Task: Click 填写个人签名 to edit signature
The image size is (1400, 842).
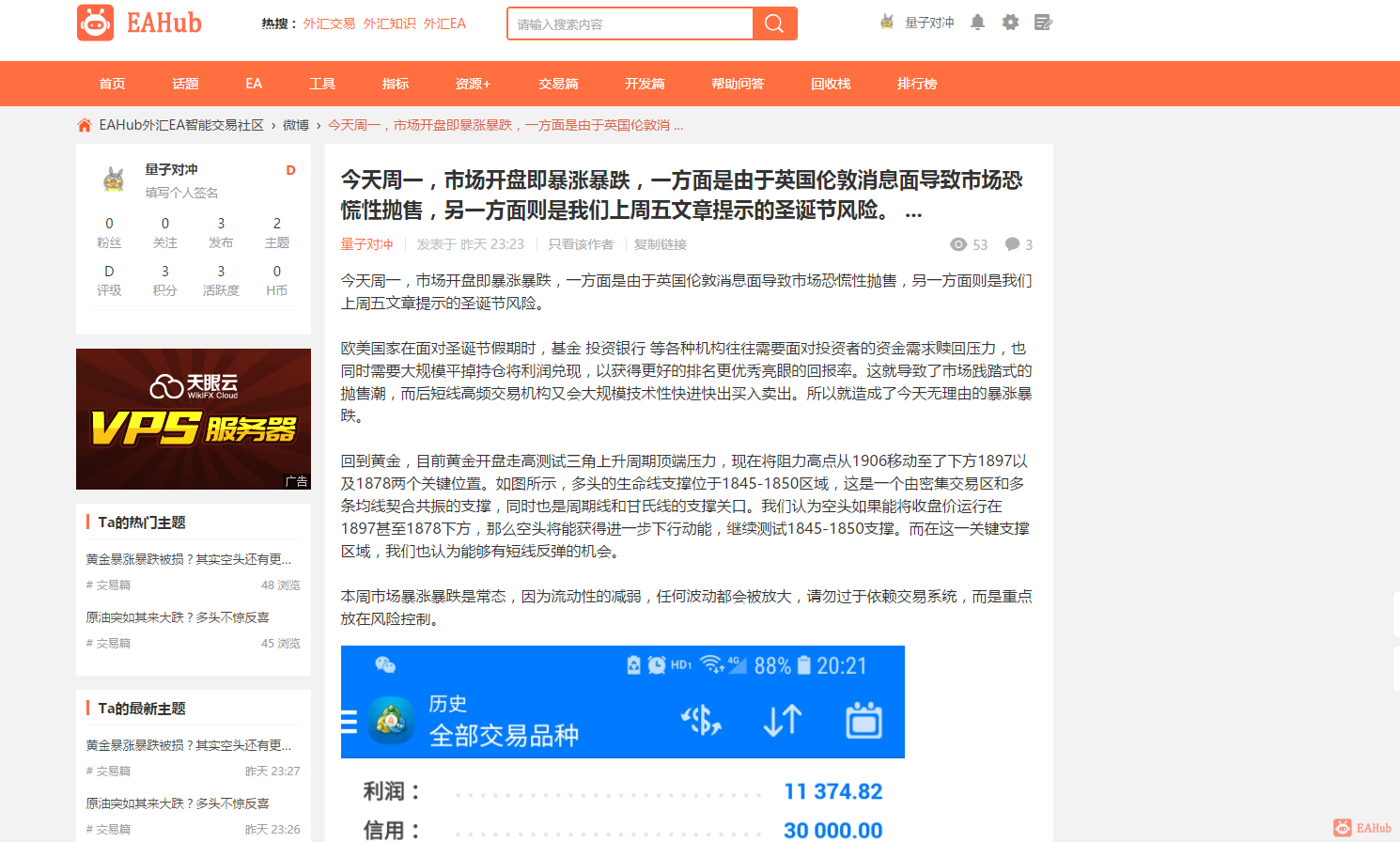Action: pyautogui.click(x=181, y=193)
